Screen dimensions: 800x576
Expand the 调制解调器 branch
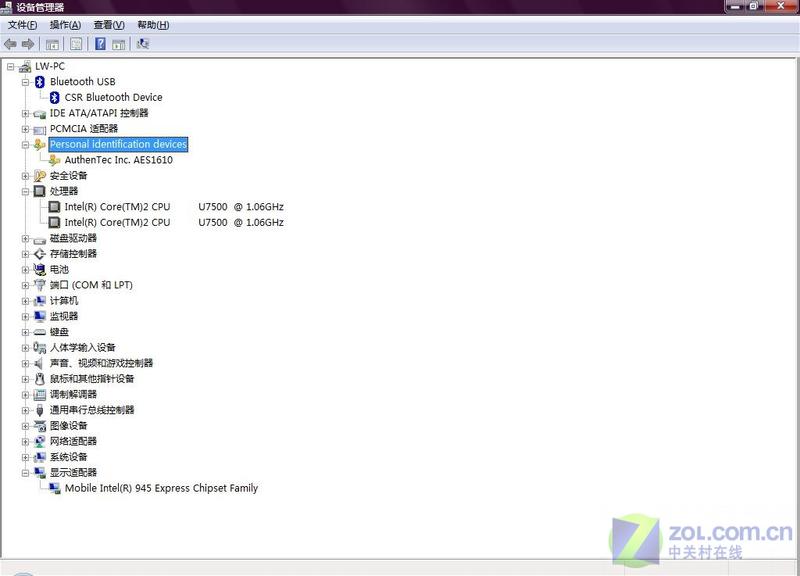26,395
